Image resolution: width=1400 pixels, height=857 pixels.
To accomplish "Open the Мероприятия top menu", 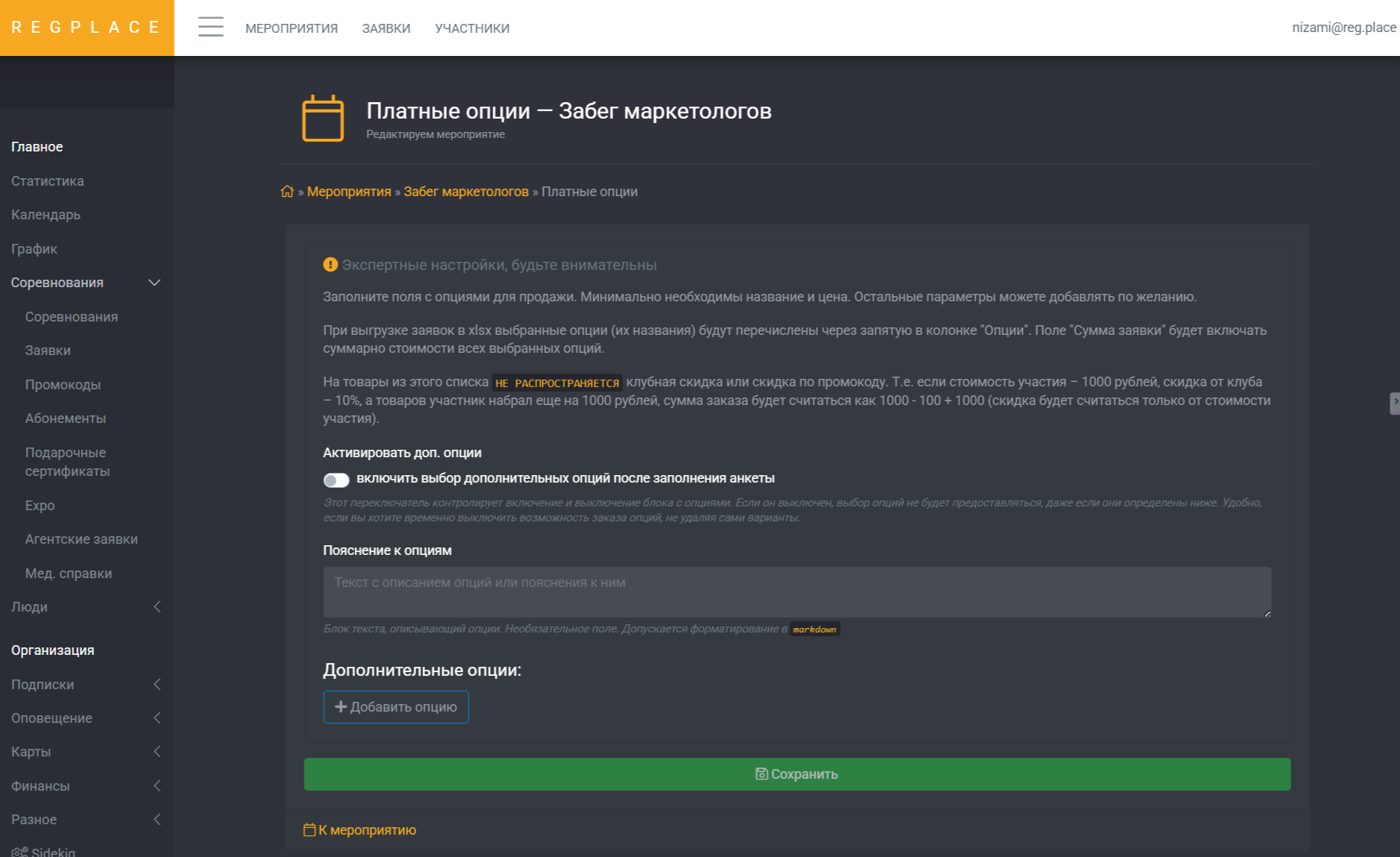I will [292, 28].
